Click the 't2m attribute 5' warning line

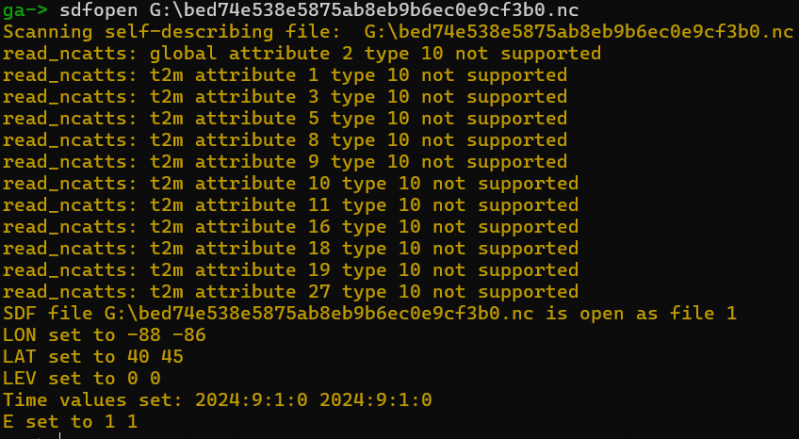285,119
